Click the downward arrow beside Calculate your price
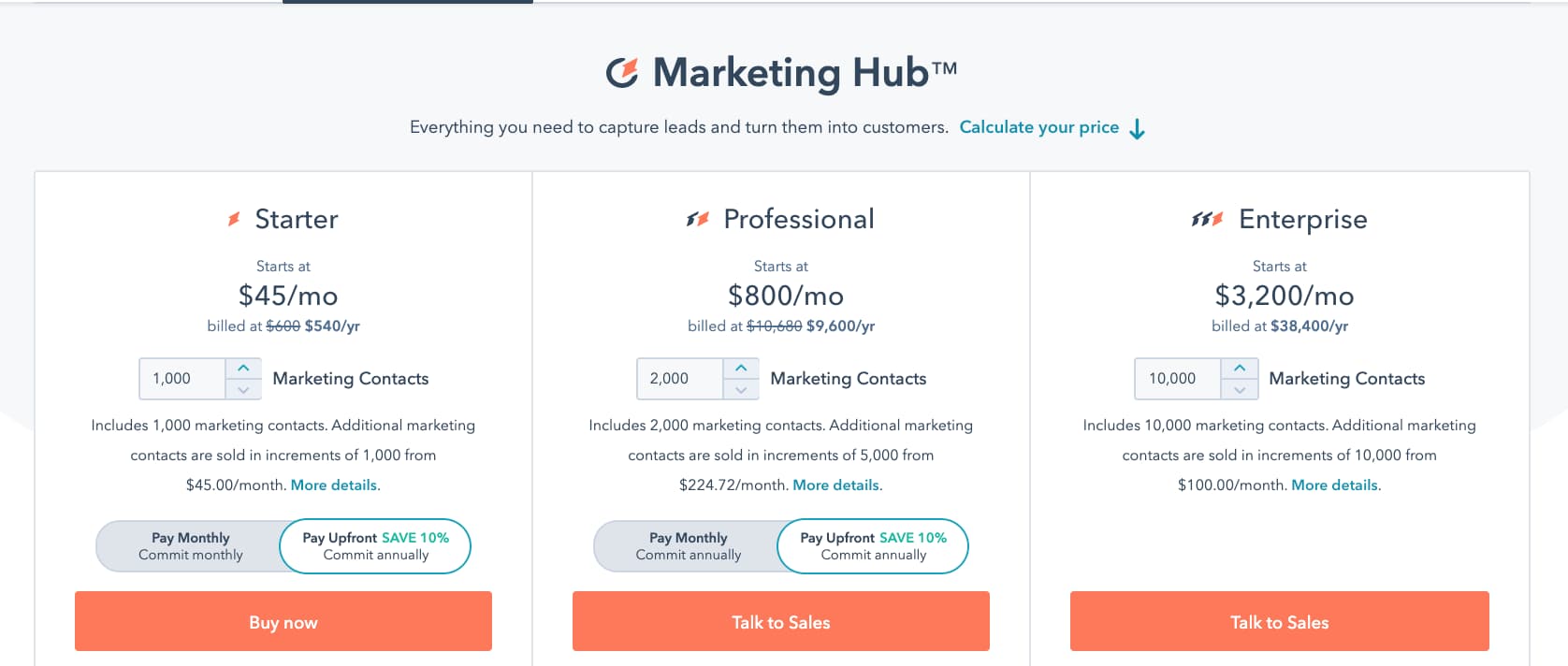Image resolution: width=1568 pixels, height=666 pixels. (1137, 129)
